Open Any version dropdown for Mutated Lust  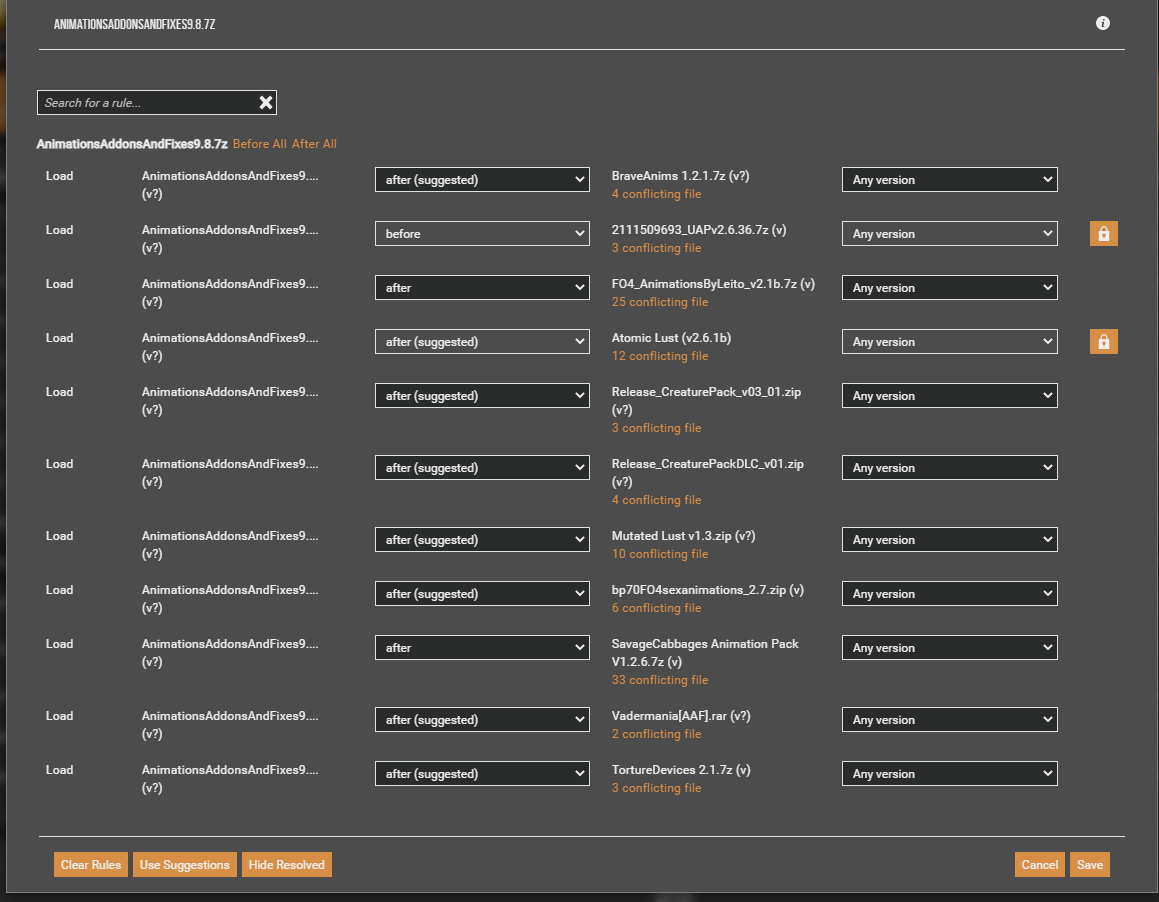click(949, 540)
